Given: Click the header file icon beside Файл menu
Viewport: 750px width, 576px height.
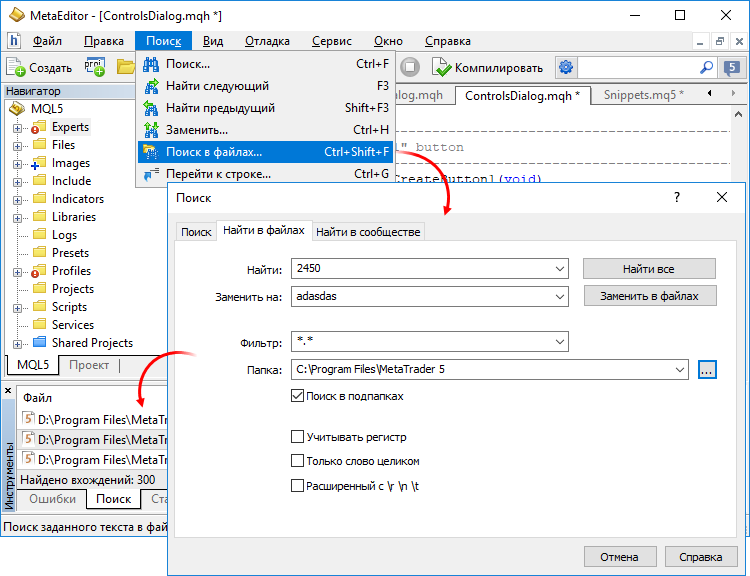Looking at the screenshot, I should (x=14, y=41).
